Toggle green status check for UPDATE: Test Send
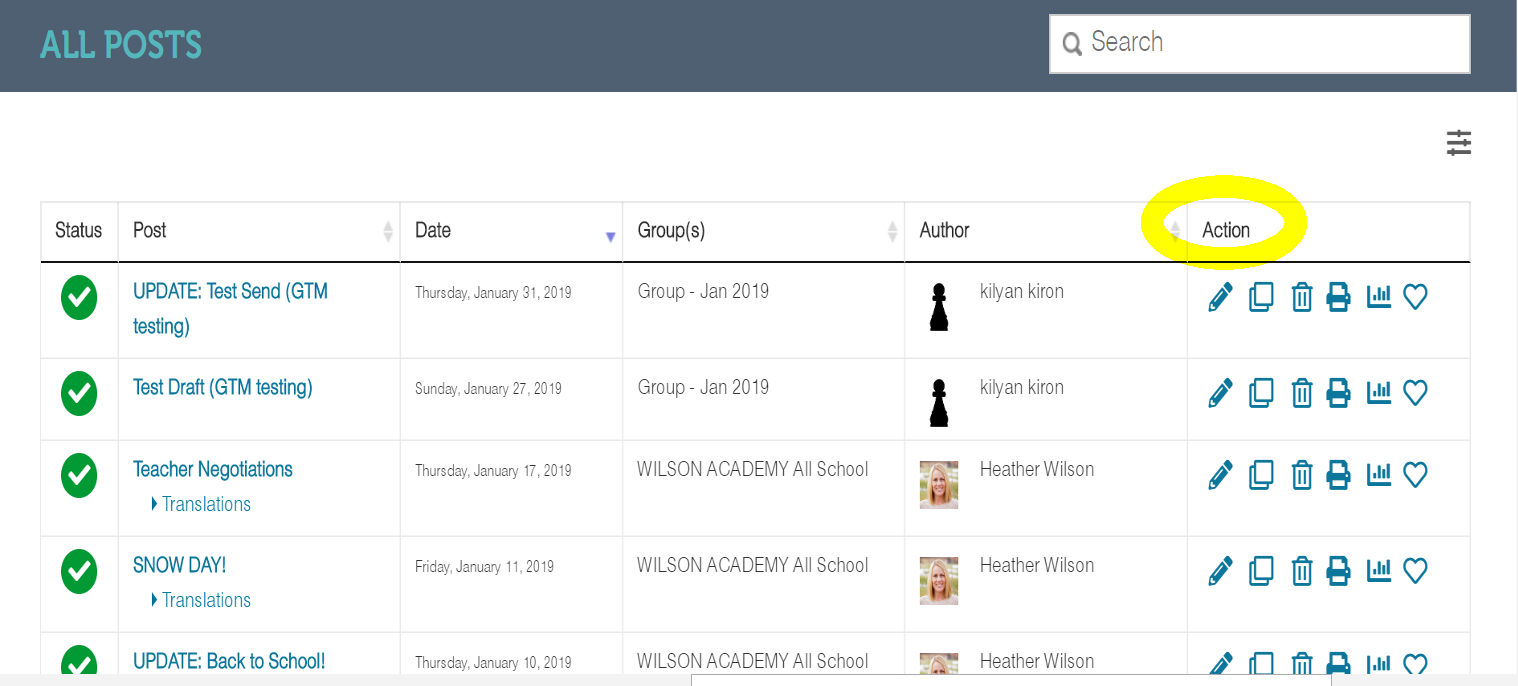 tap(79, 298)
